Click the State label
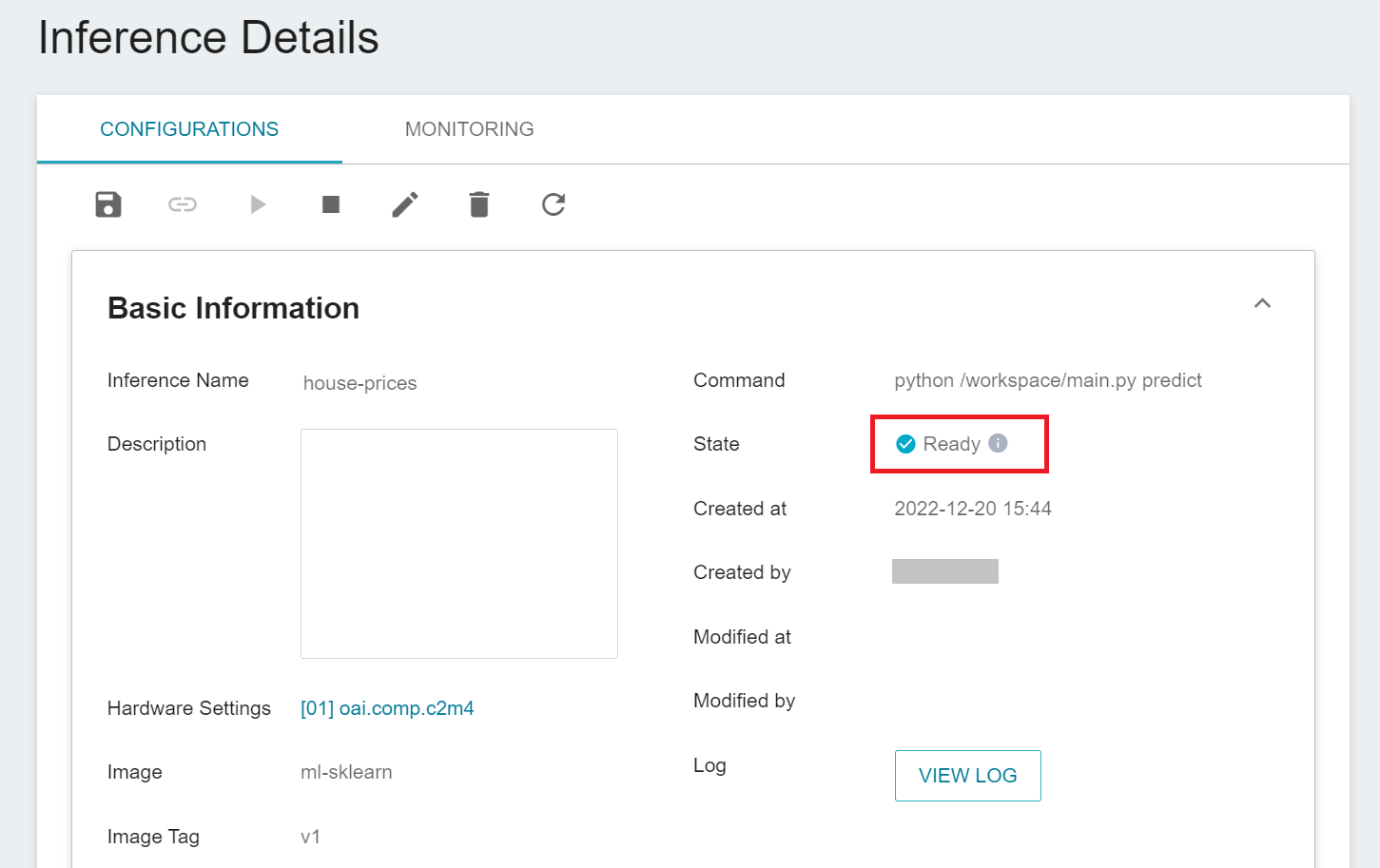1380x868 pixels. tap(716, 444)
